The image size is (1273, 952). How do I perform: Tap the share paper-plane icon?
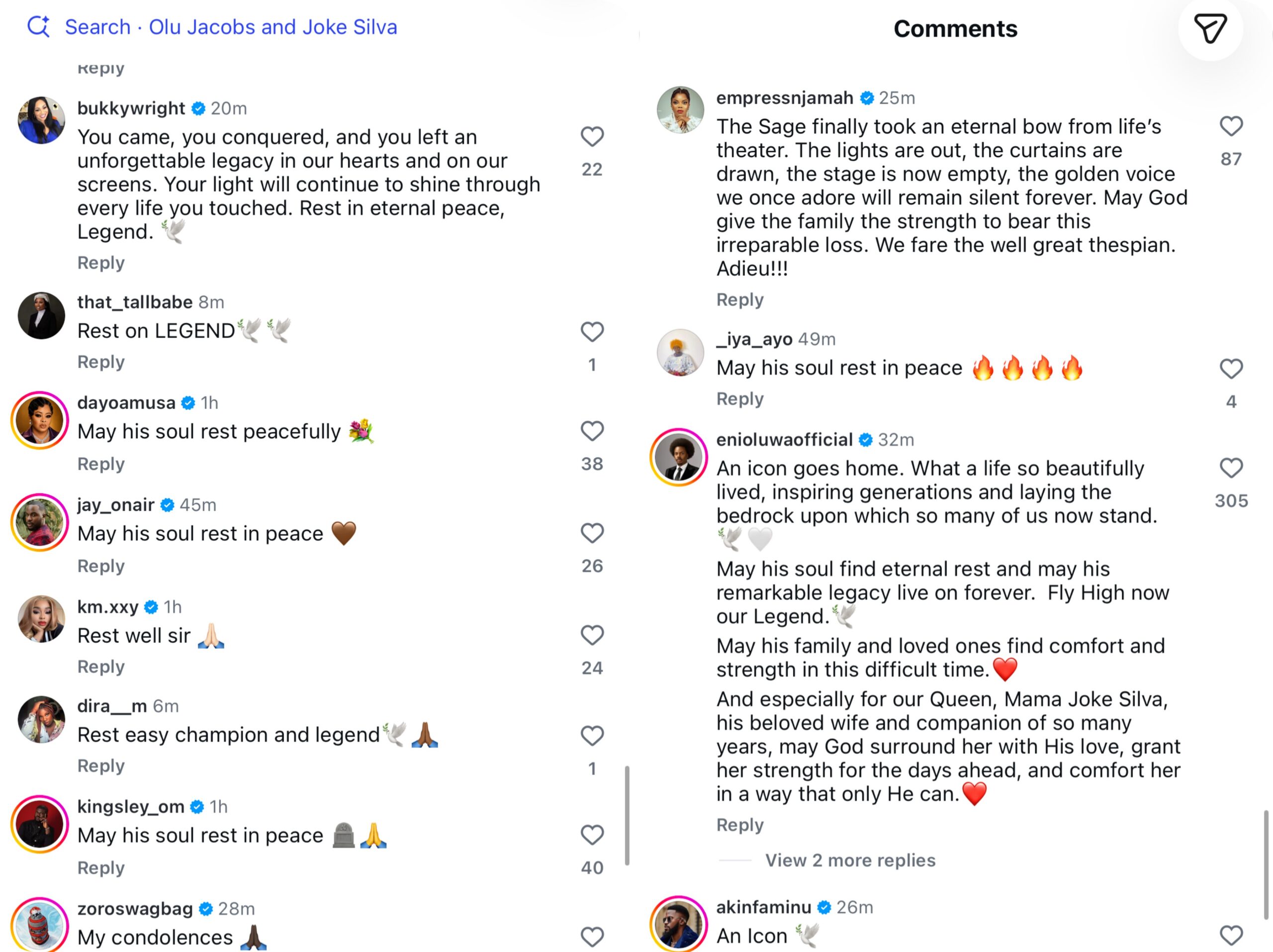(x=1210, y=29)
